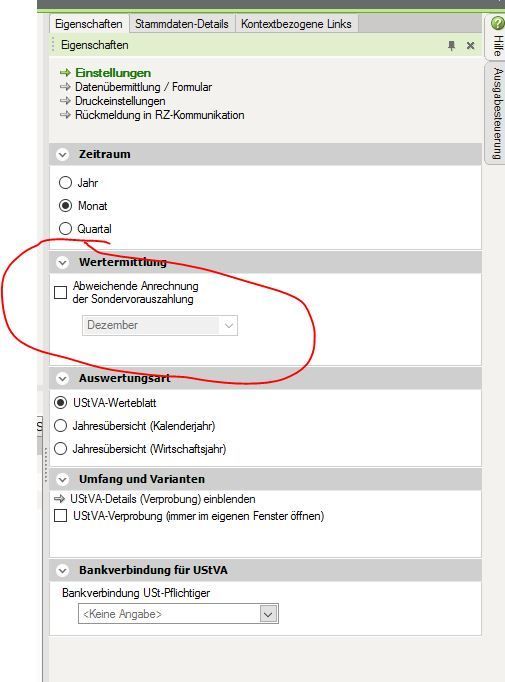Collapse the Zeitraum section chevron

tap(63, 154)
